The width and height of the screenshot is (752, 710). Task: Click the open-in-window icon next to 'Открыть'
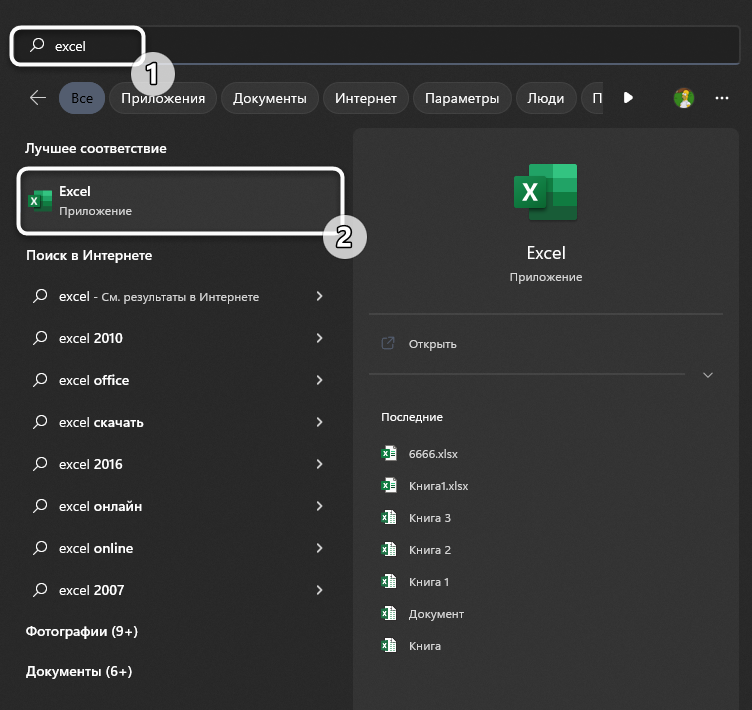[388, 343]
